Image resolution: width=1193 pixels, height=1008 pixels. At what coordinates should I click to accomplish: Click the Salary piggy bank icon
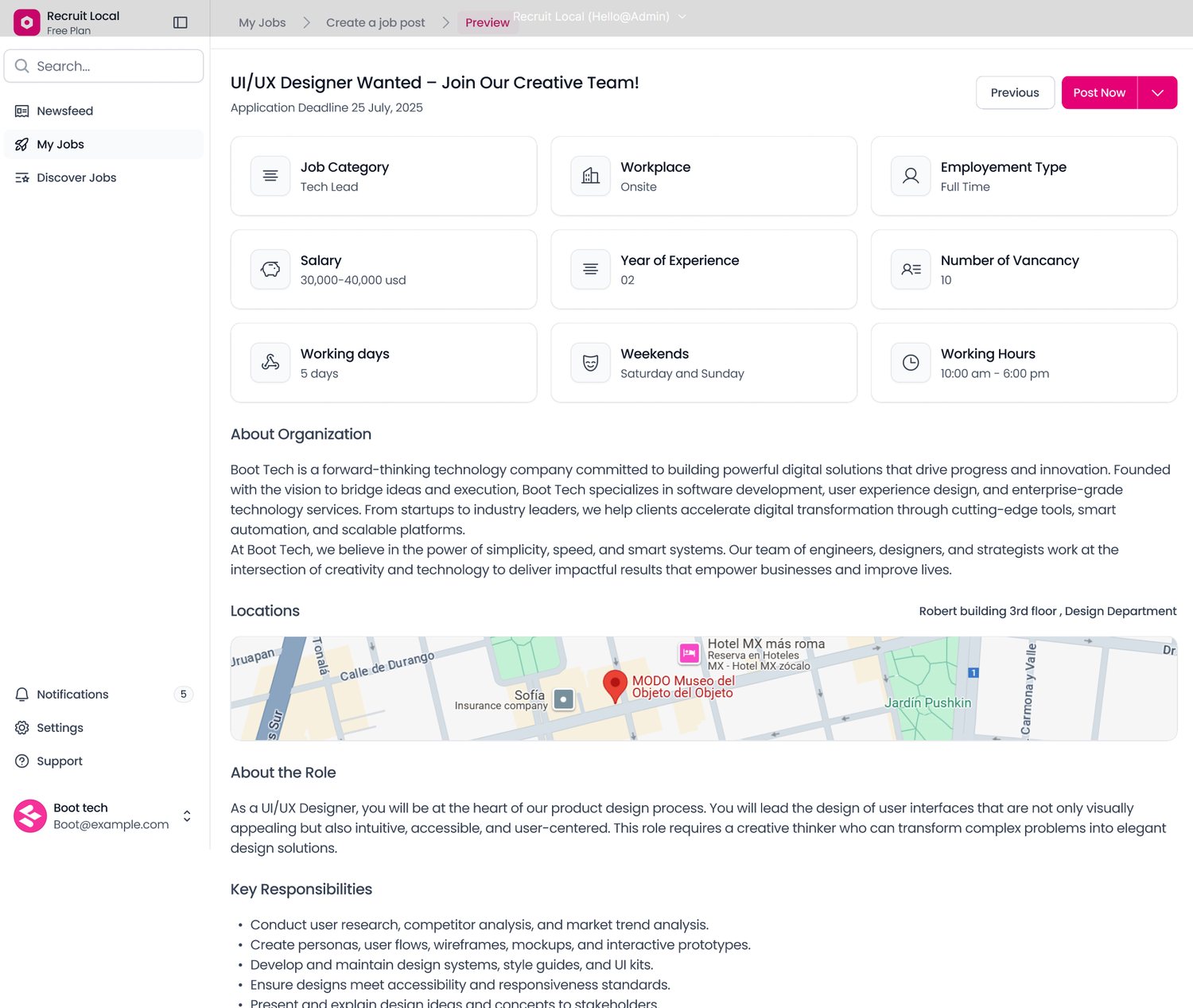point(270,269)
